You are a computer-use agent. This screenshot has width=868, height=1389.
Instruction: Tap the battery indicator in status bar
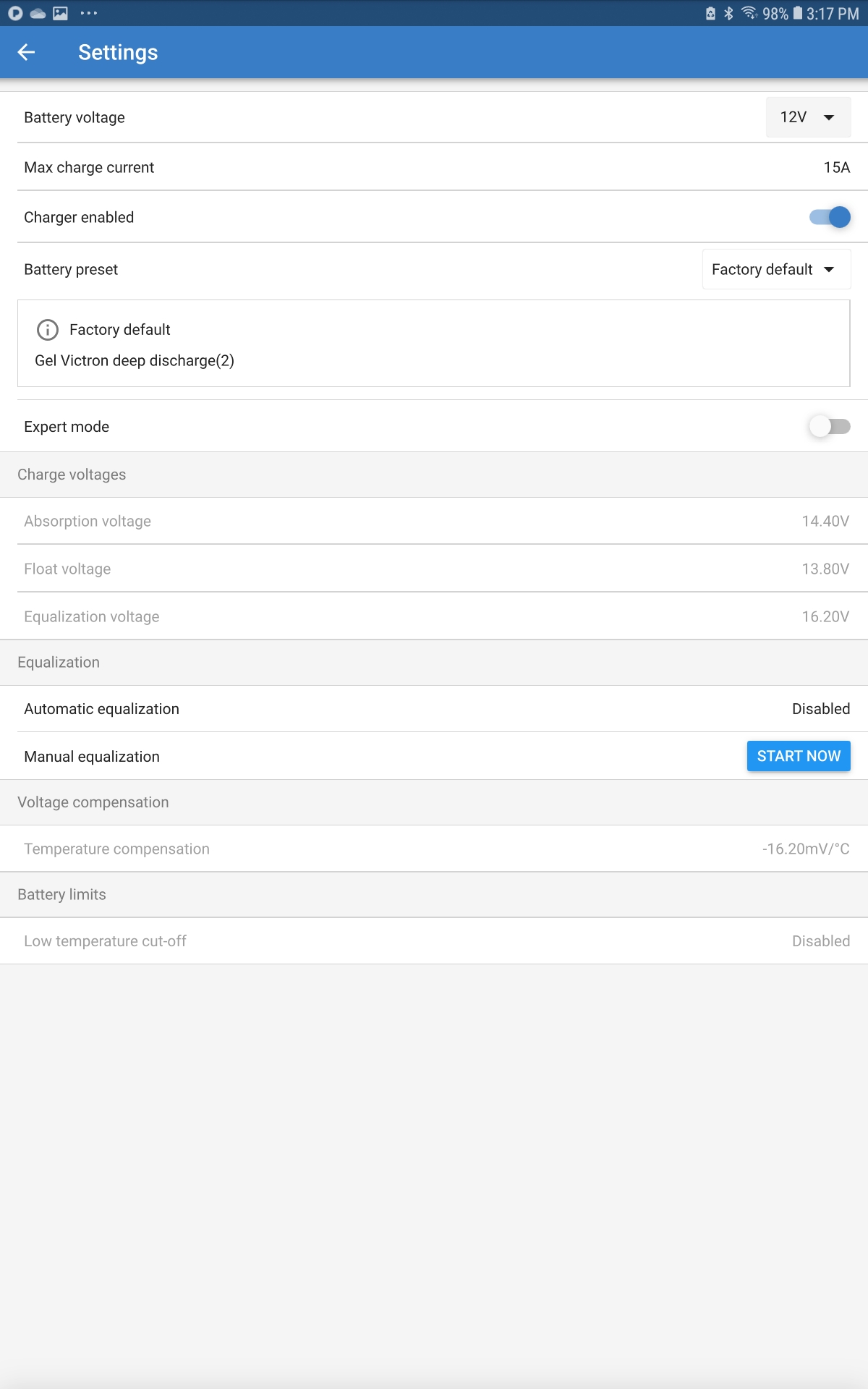[797, 13]
